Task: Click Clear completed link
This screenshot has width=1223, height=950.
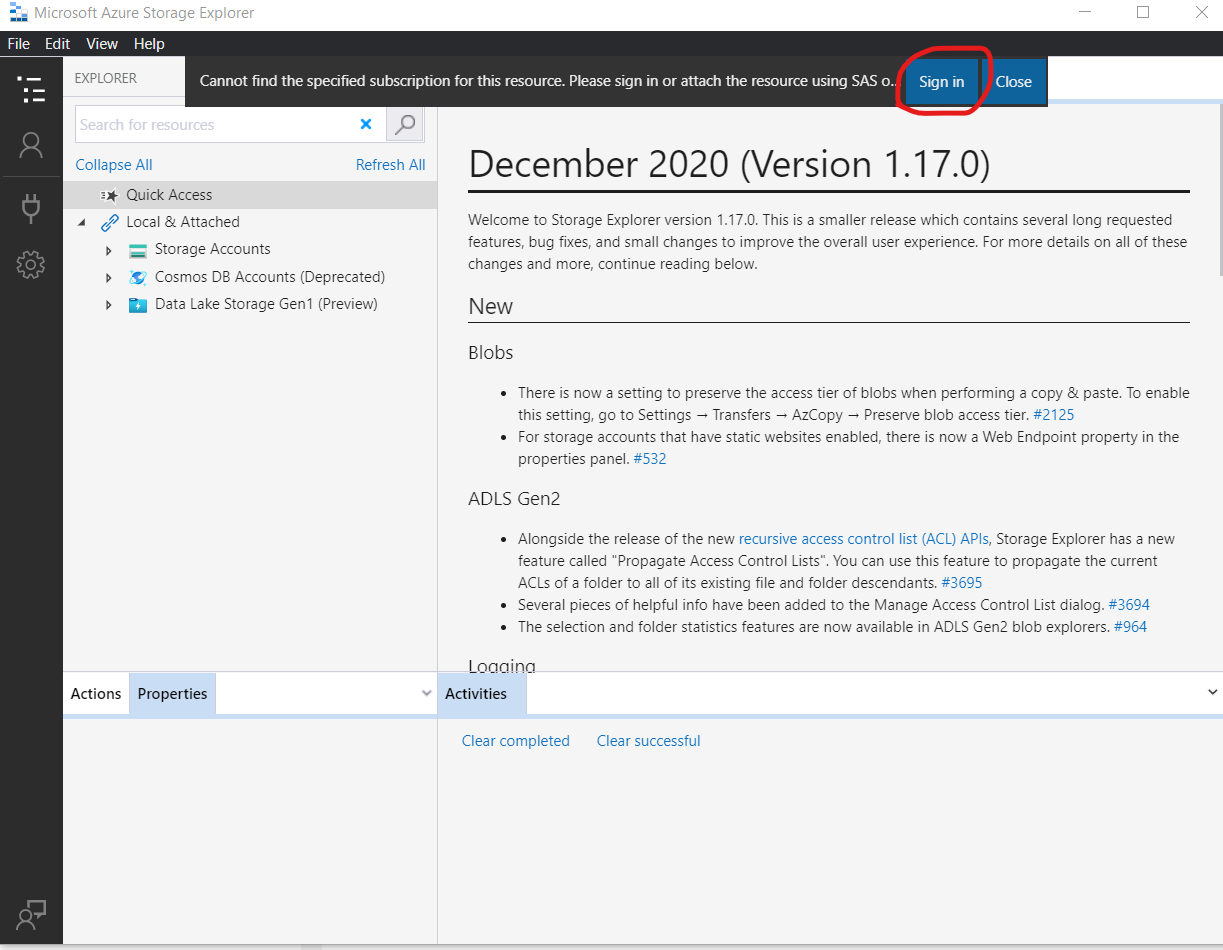Action: (x=516, y=741)
